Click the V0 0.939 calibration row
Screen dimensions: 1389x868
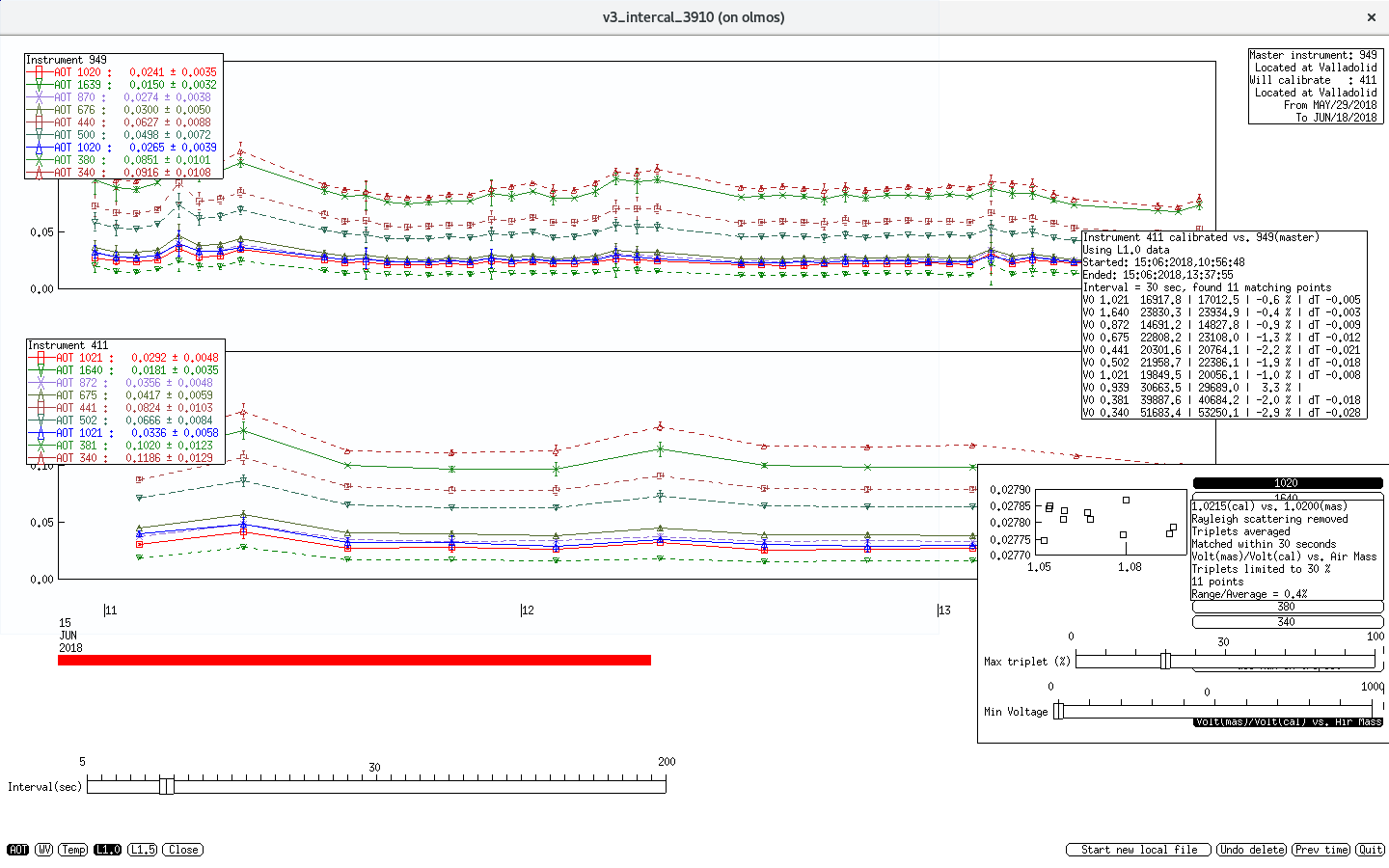coord(1191,388)
